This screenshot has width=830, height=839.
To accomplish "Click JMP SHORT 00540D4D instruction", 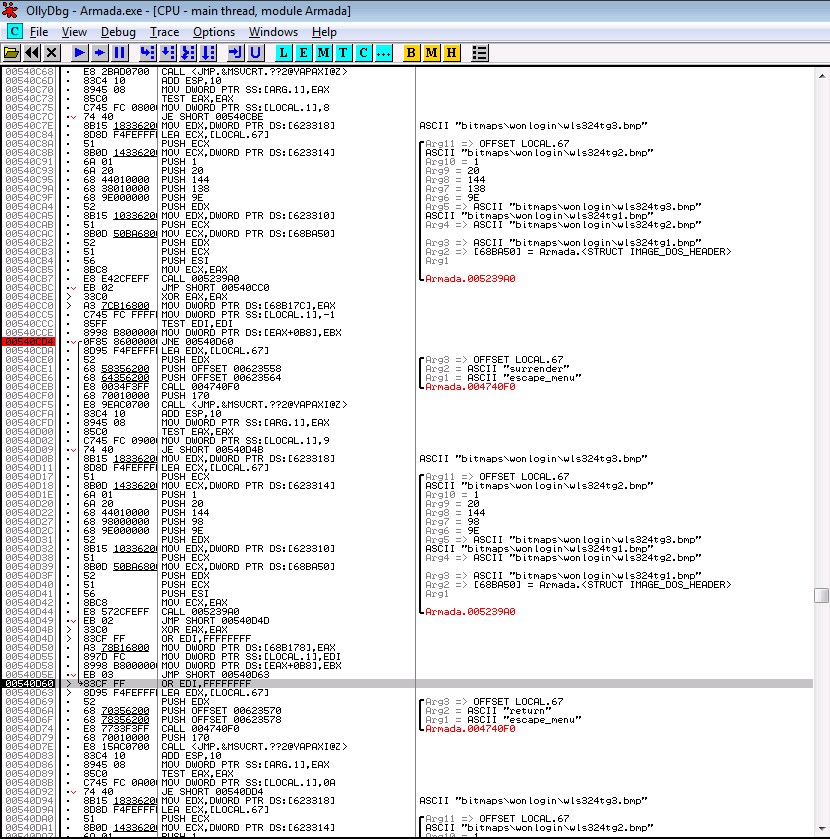I will 215,620.
